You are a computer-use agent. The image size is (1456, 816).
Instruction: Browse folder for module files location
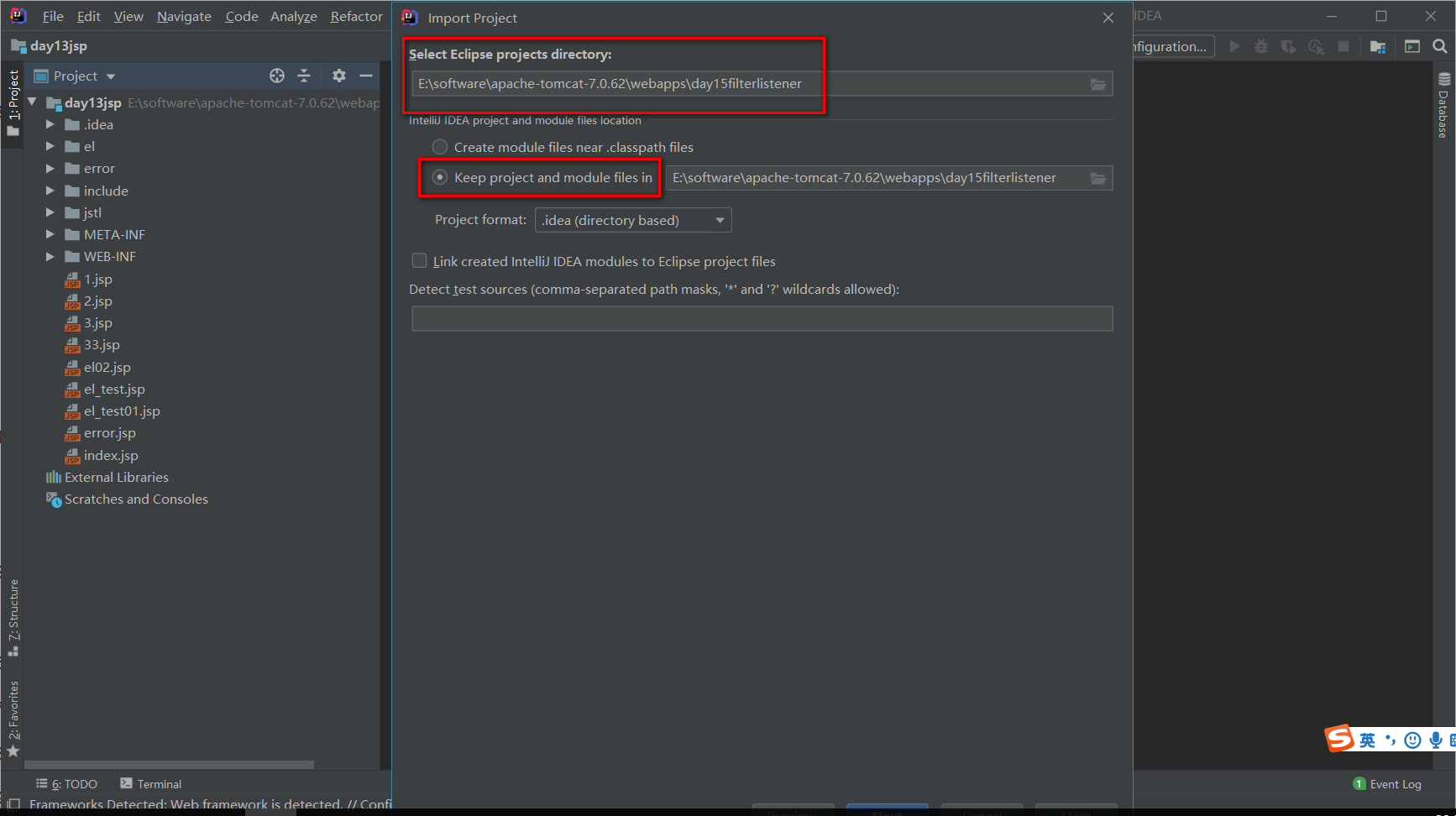point(1097,178)
